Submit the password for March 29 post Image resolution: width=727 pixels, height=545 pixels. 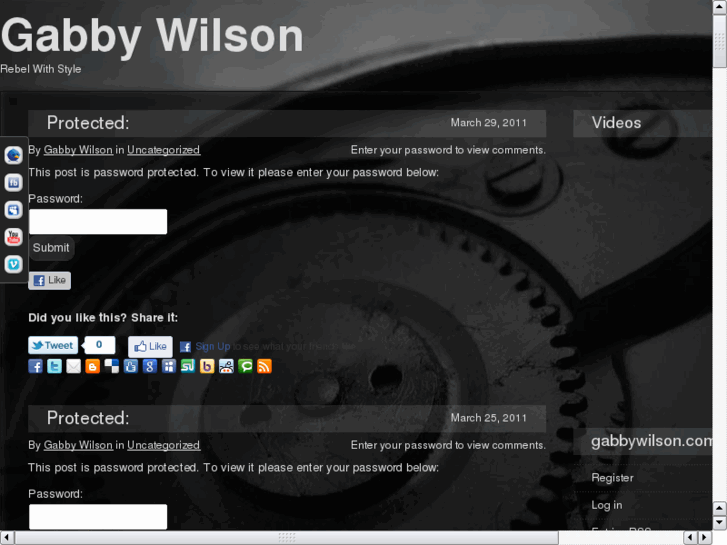tap(51, 248)
